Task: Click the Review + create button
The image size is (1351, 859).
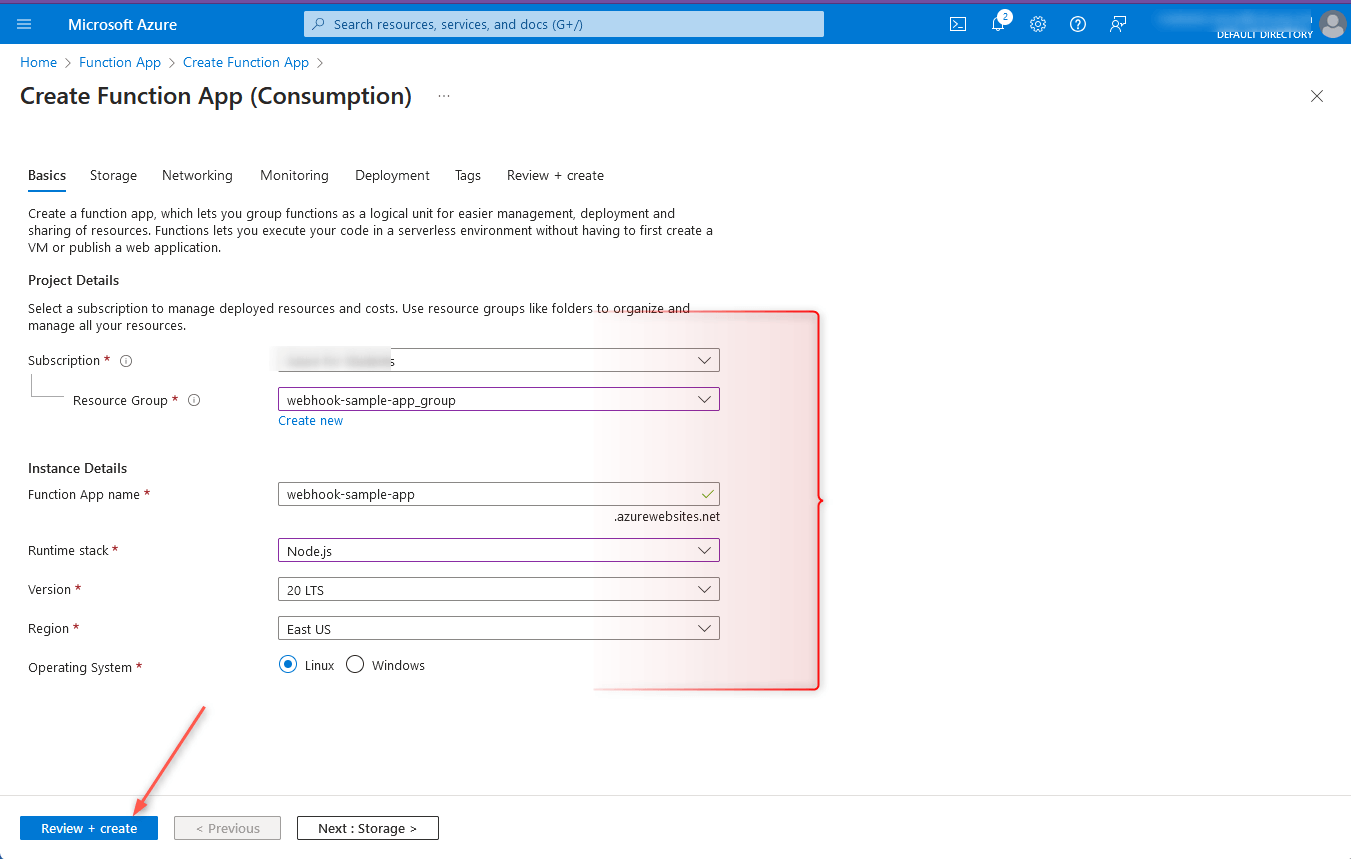Action: (x=88, y=827)
